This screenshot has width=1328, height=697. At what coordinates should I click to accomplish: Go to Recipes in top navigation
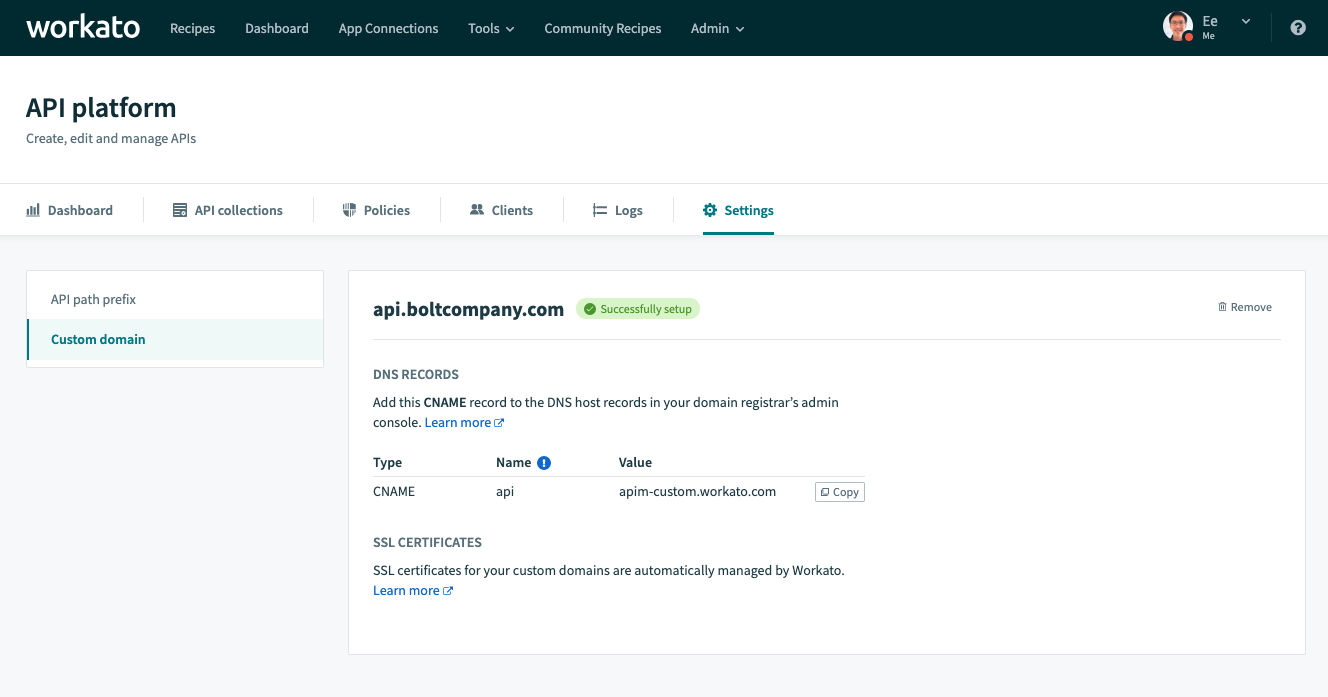[192, 28]
